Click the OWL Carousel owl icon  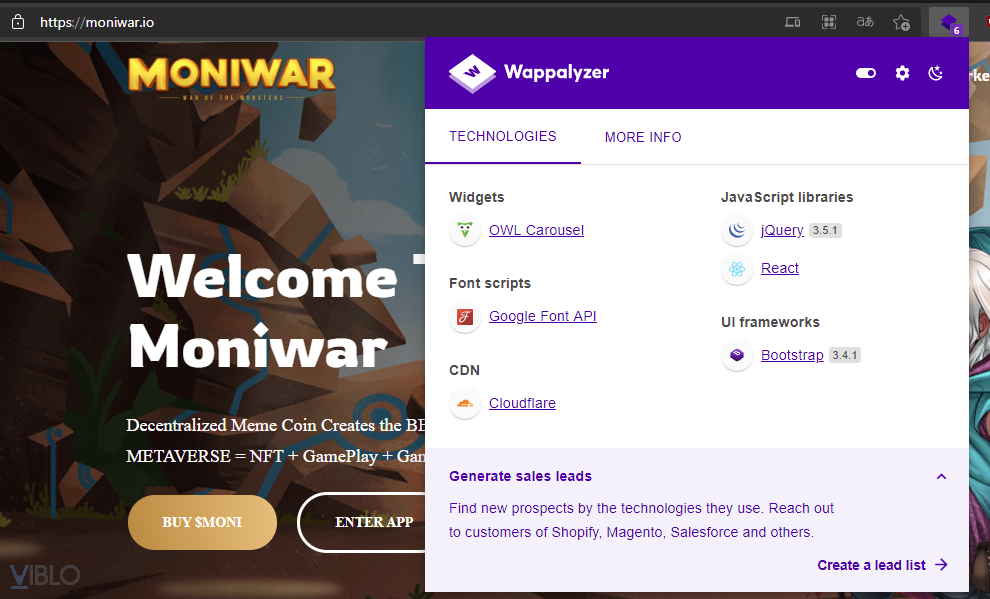[465, 230]
